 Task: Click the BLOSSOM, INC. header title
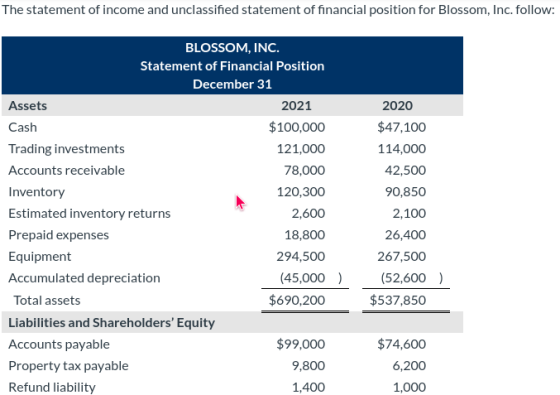(232, 48)
